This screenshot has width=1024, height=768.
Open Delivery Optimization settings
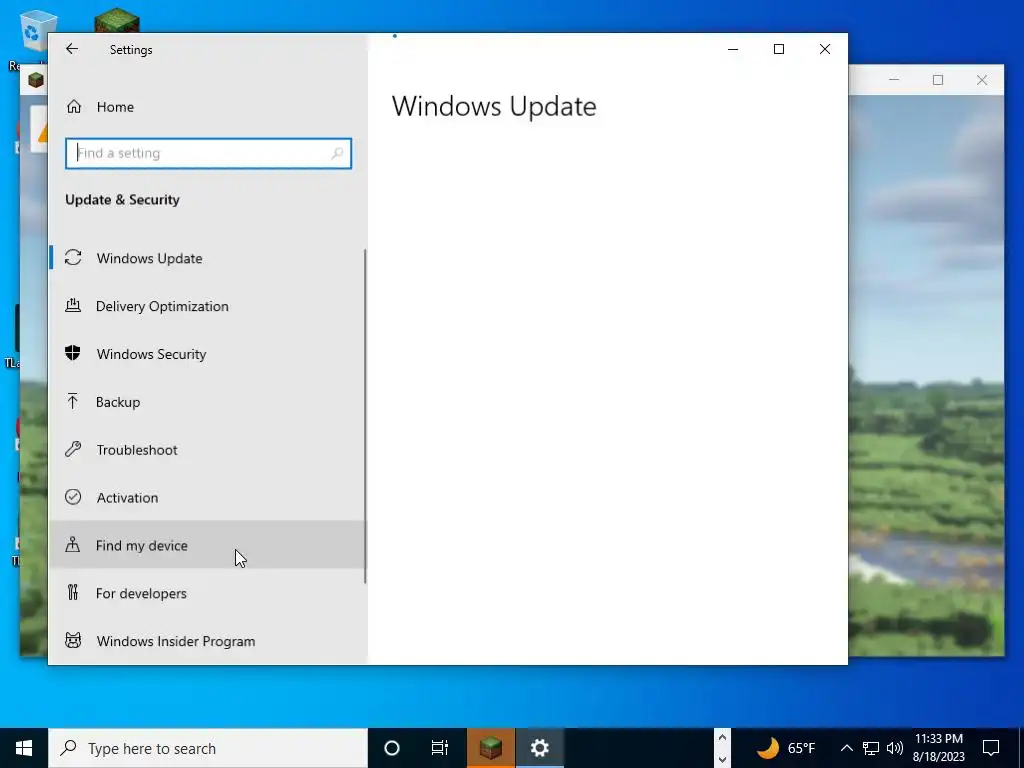[208, 306]
